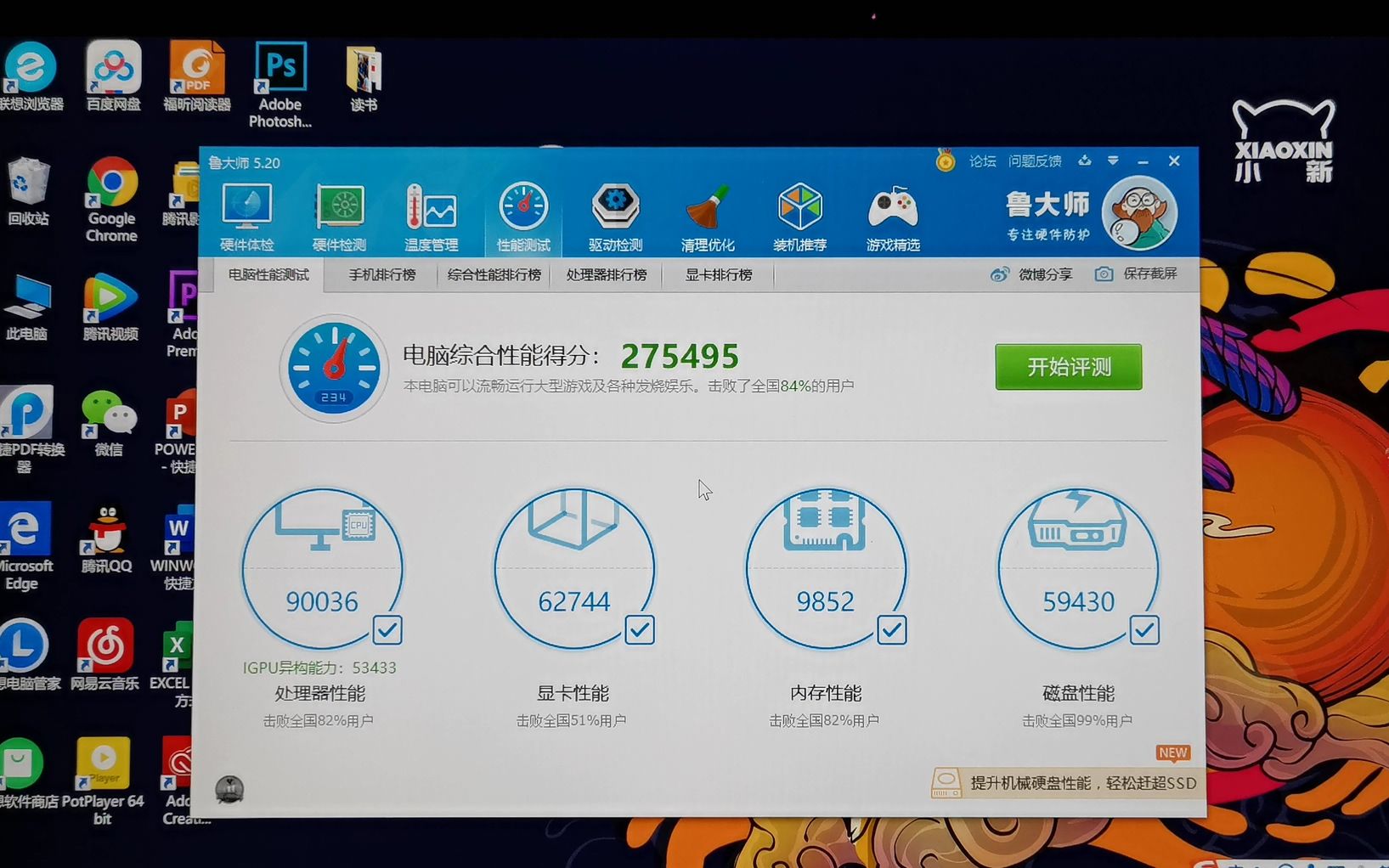The image size is (1389, 868).
Task: Open the 鲁大师 avatar account menu
Action: pyautogui.click(x=1139, y=212)
